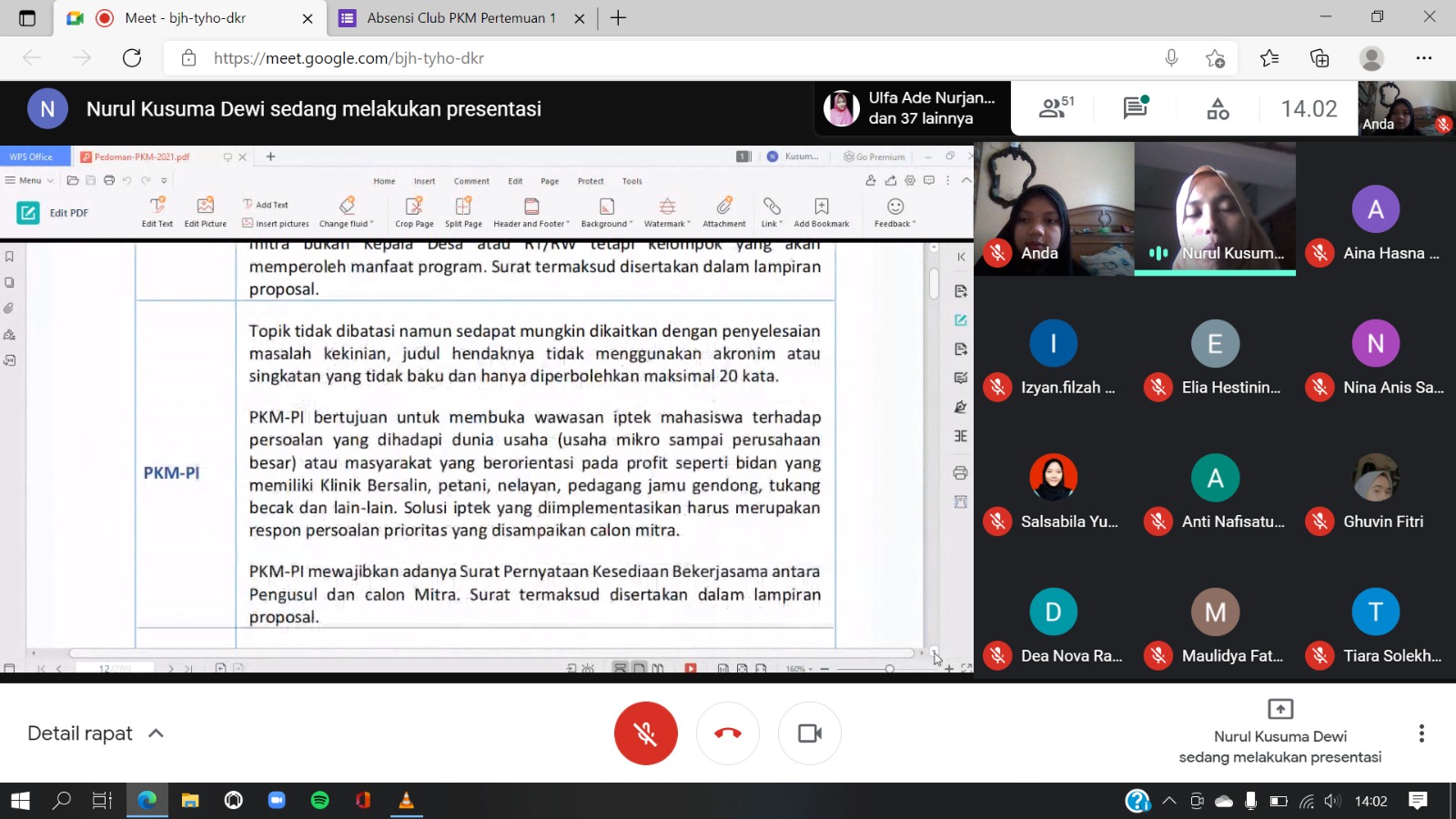Open browser Settings and more menu

point(1423,58)
